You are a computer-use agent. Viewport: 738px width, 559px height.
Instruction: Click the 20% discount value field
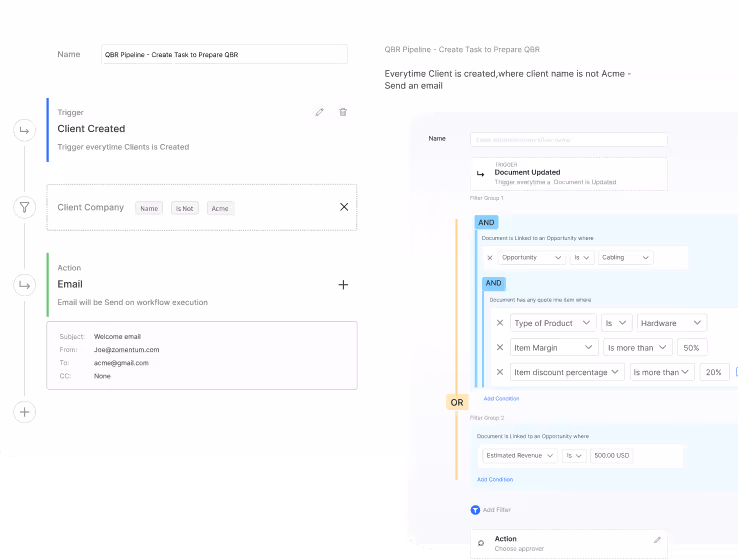tap(714, 372)
